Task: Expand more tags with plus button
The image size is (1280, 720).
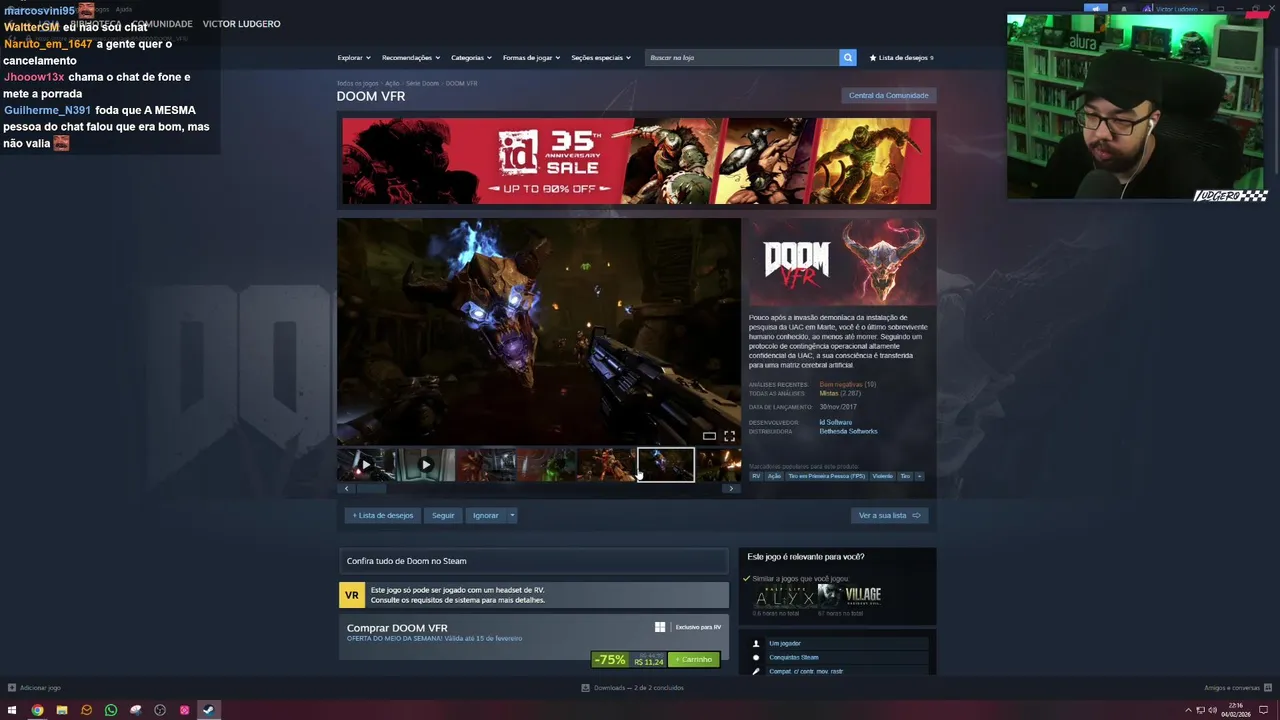Action: pyautogui.click(x=919, y=476)
